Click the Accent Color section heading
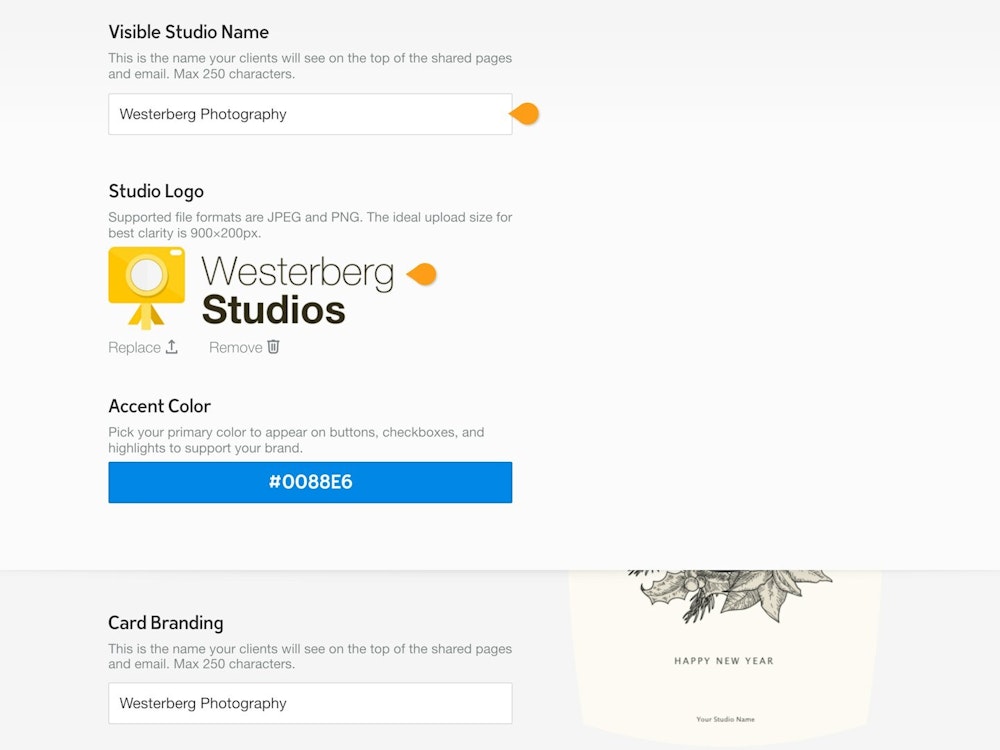This screenshot has width=1000, height=750. [159, 406]
